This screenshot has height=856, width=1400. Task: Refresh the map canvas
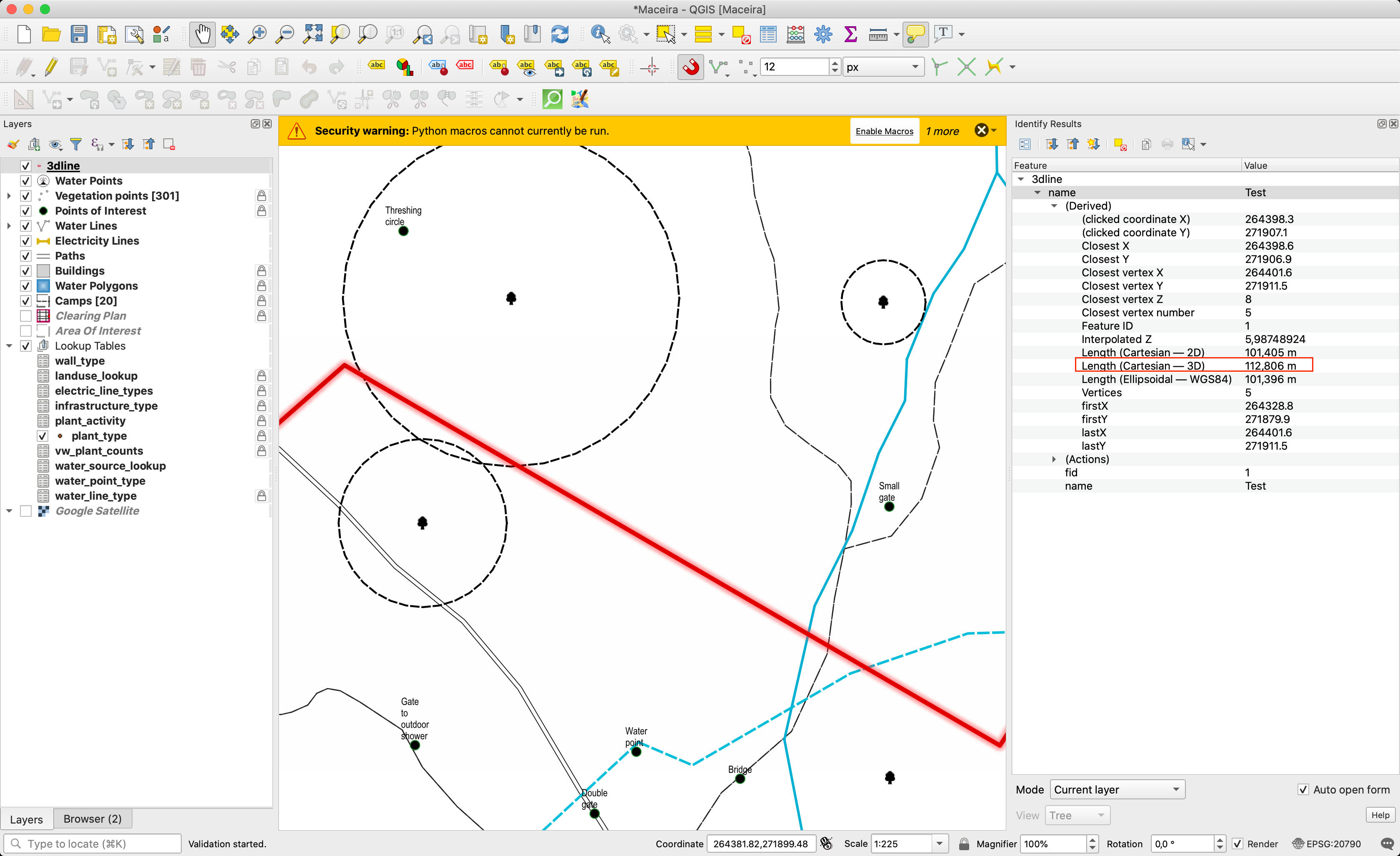560,34
